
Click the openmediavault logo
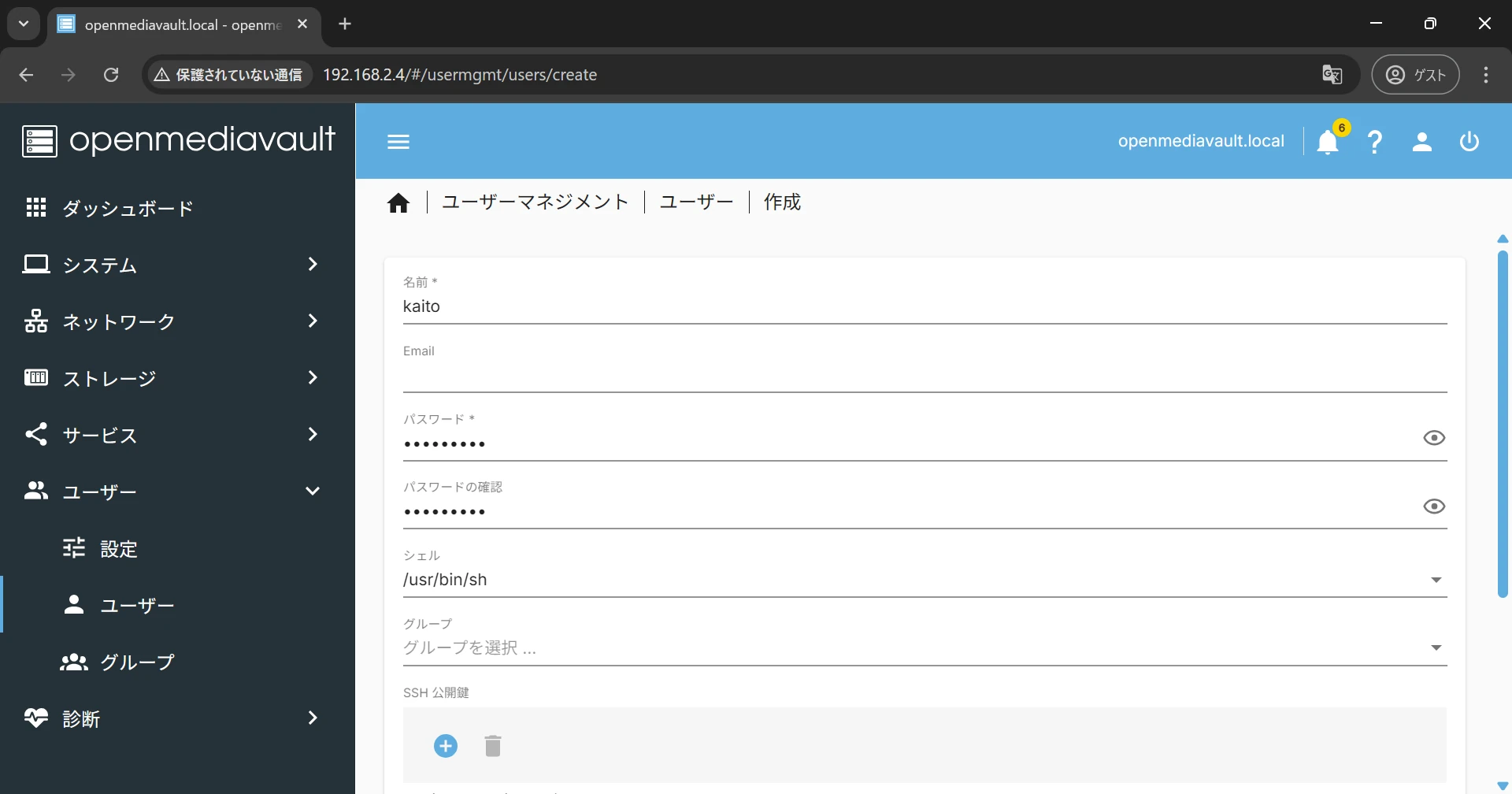tap(179, 141)
